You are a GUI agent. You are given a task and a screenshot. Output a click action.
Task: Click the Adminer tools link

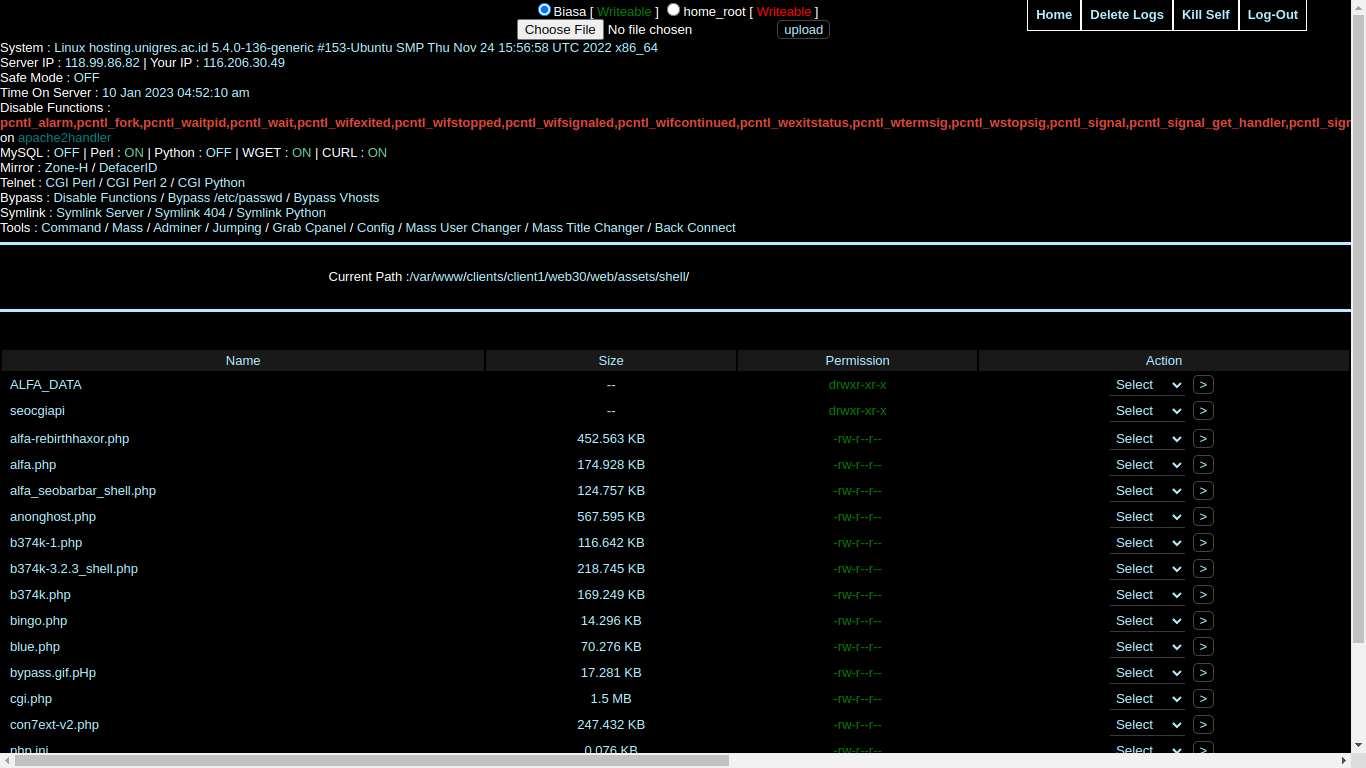pos(177,228)
